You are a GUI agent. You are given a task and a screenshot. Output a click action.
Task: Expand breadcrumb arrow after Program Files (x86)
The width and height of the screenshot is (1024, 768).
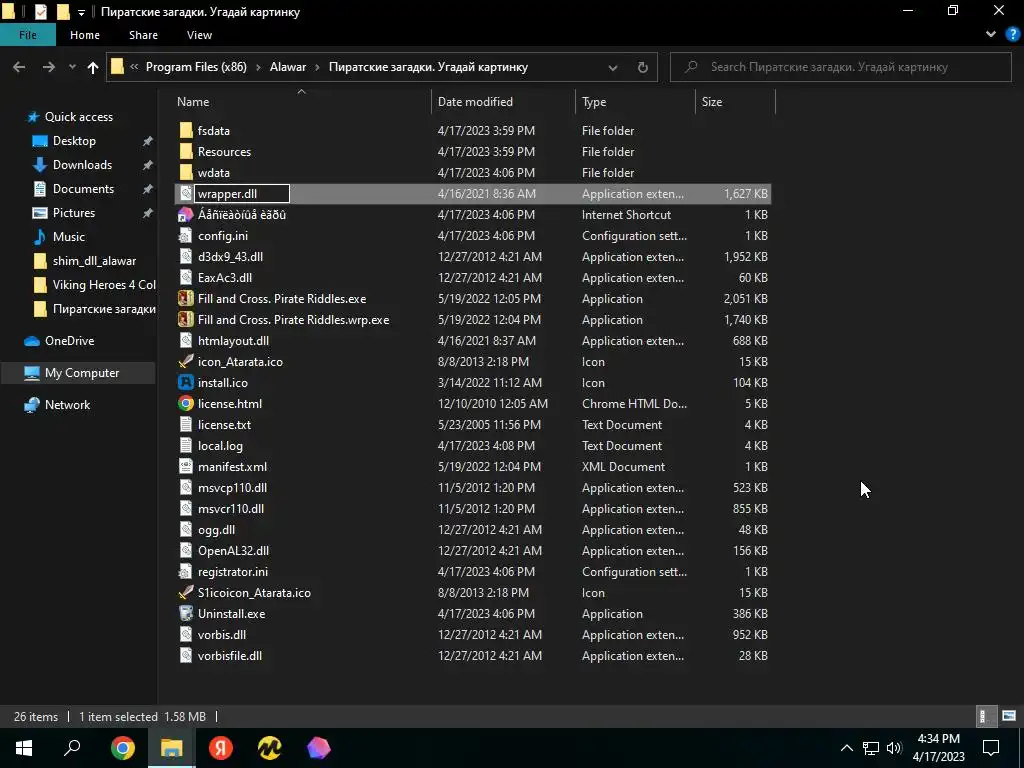259,67
